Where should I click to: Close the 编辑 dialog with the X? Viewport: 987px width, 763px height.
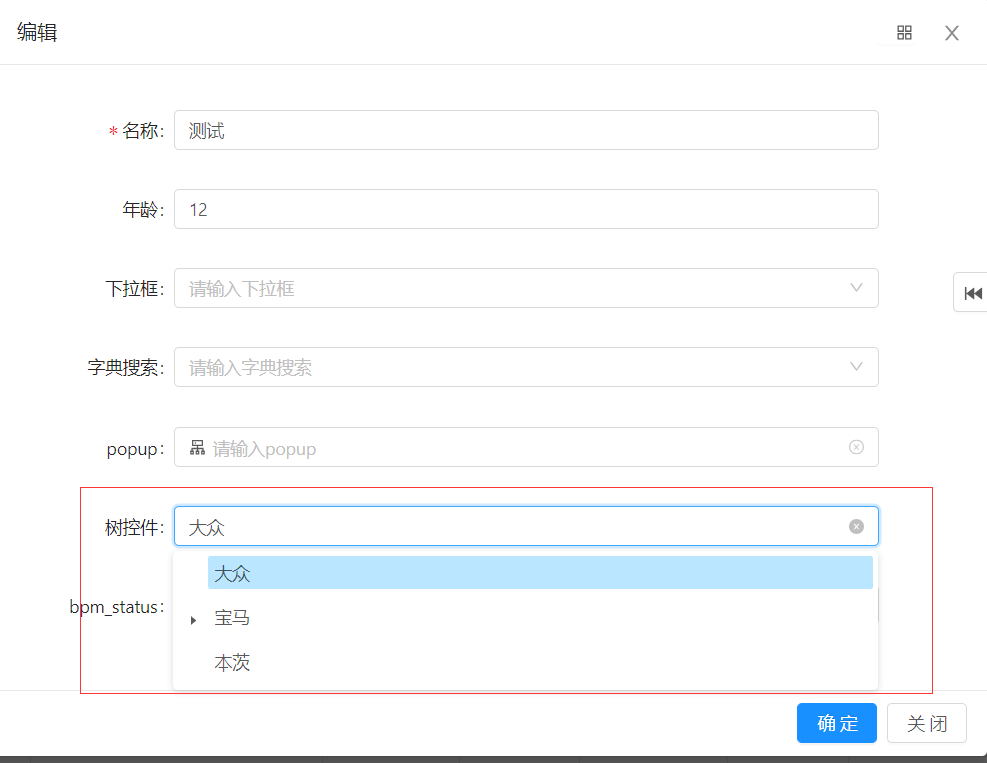(x=951, y=33)
